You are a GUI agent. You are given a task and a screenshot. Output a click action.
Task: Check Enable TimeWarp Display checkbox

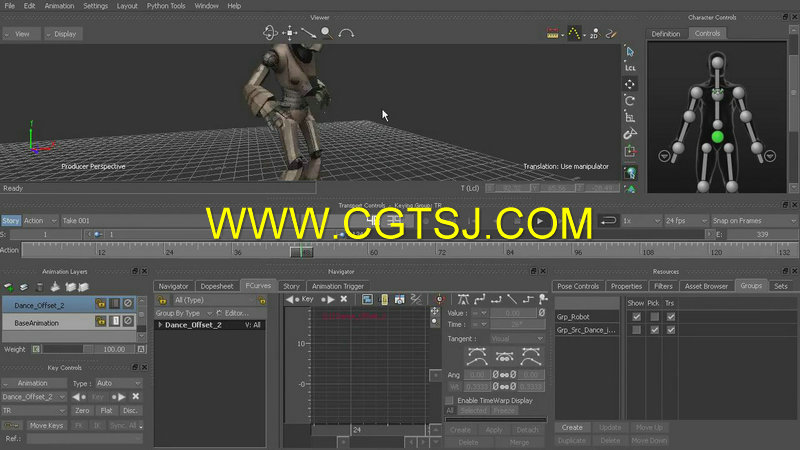449,401
